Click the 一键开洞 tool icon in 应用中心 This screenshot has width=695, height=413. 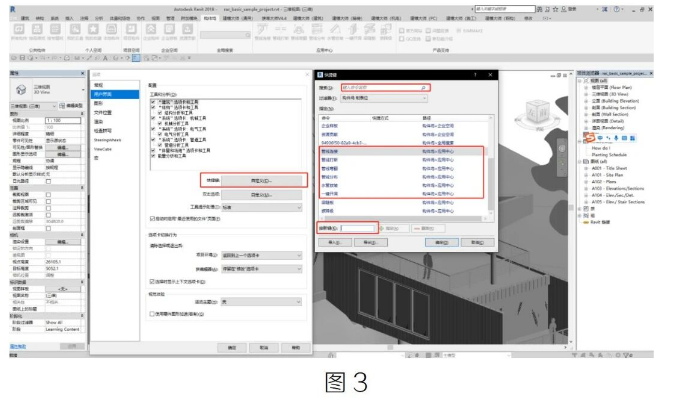click(x=353, y=29)
